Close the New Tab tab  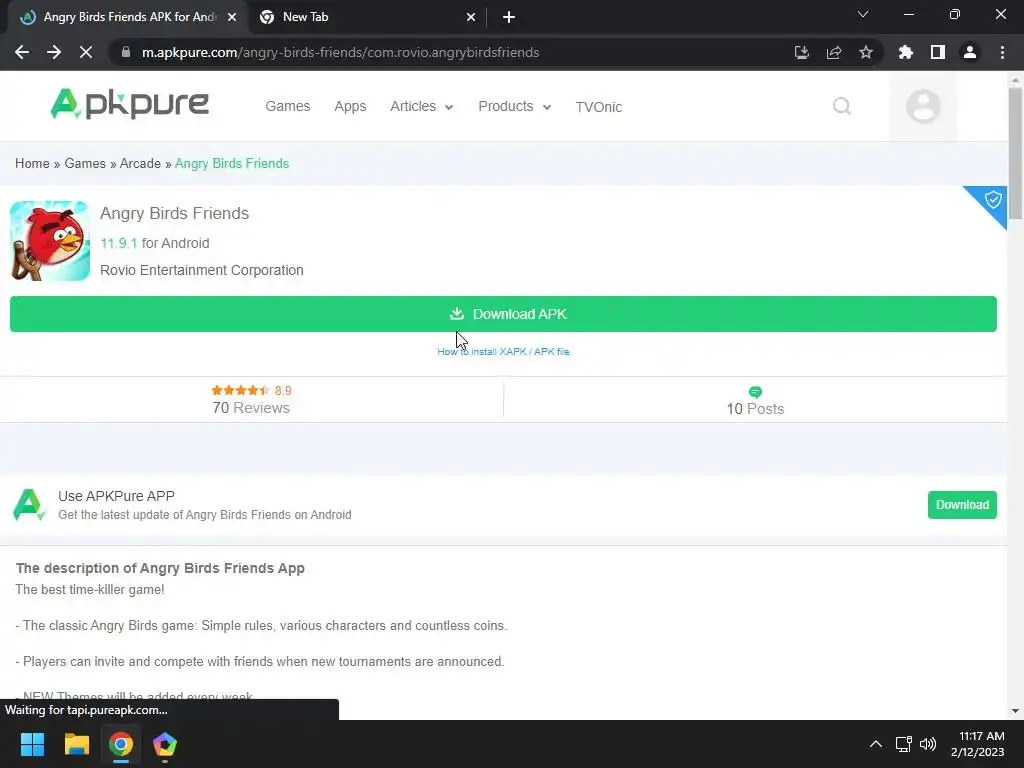[471, 18]
